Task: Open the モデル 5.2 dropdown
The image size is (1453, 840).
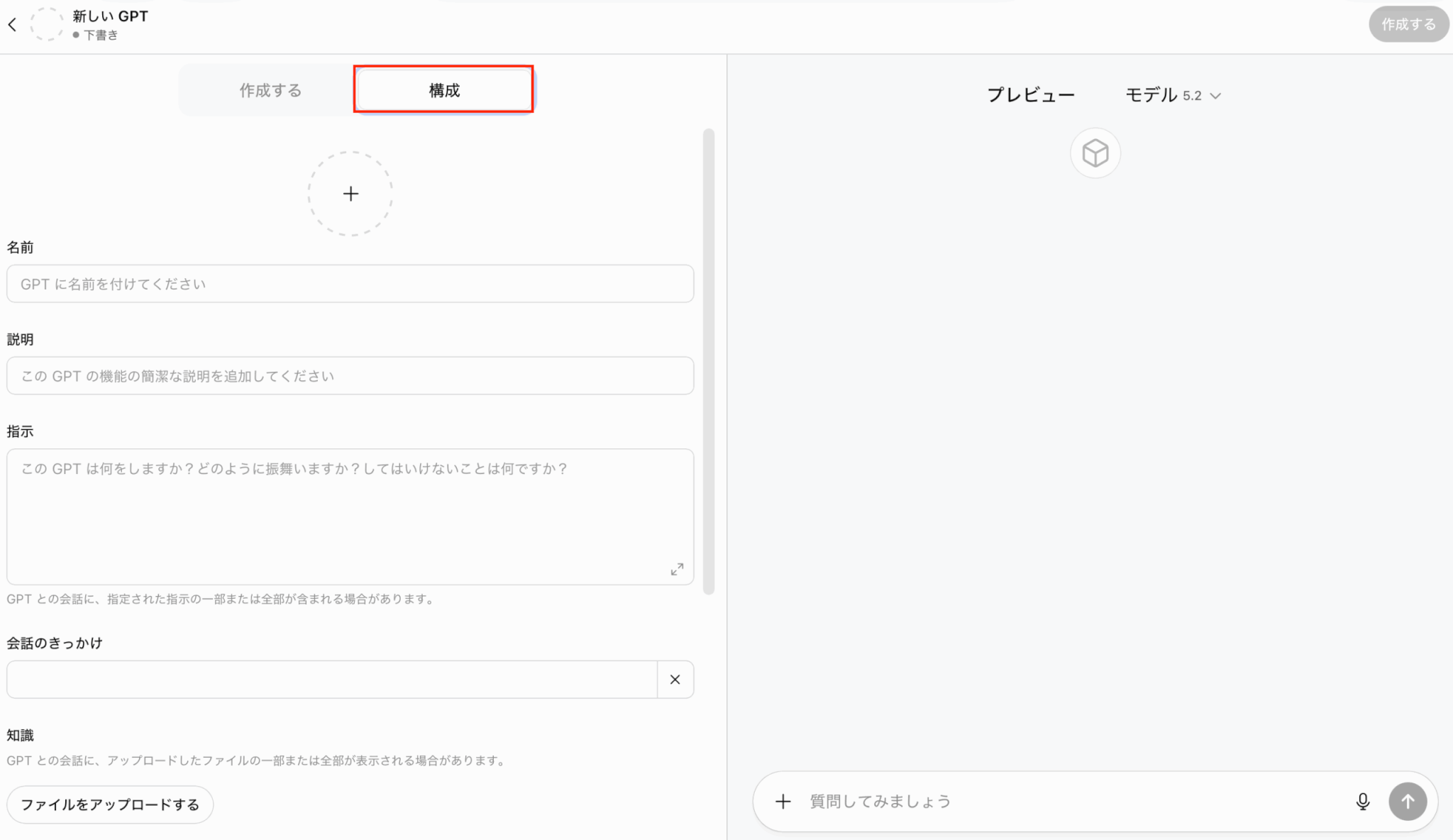Action: click(x=1164, y=95)
